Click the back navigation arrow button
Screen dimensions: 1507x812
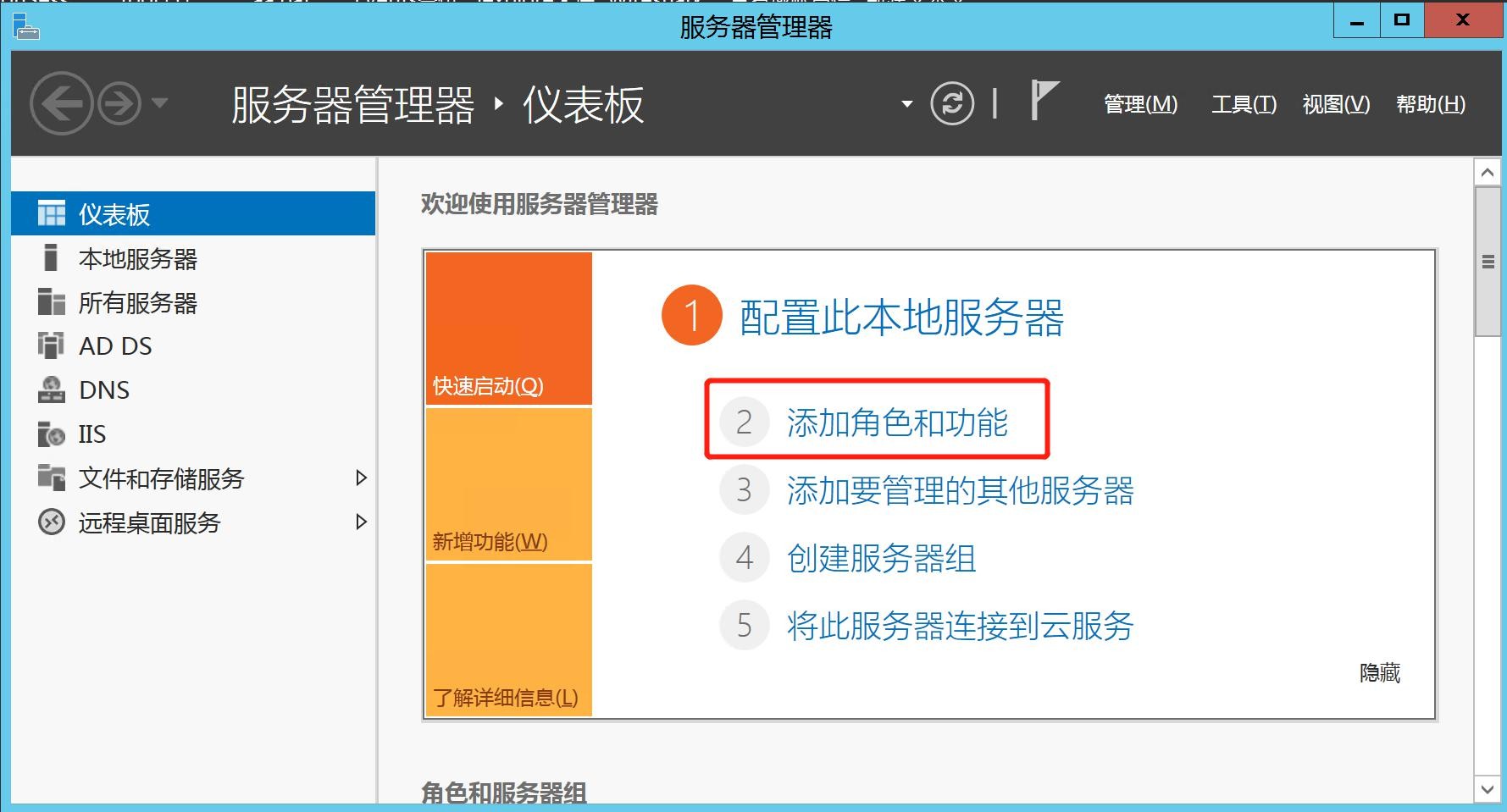(x=60, y=104)
